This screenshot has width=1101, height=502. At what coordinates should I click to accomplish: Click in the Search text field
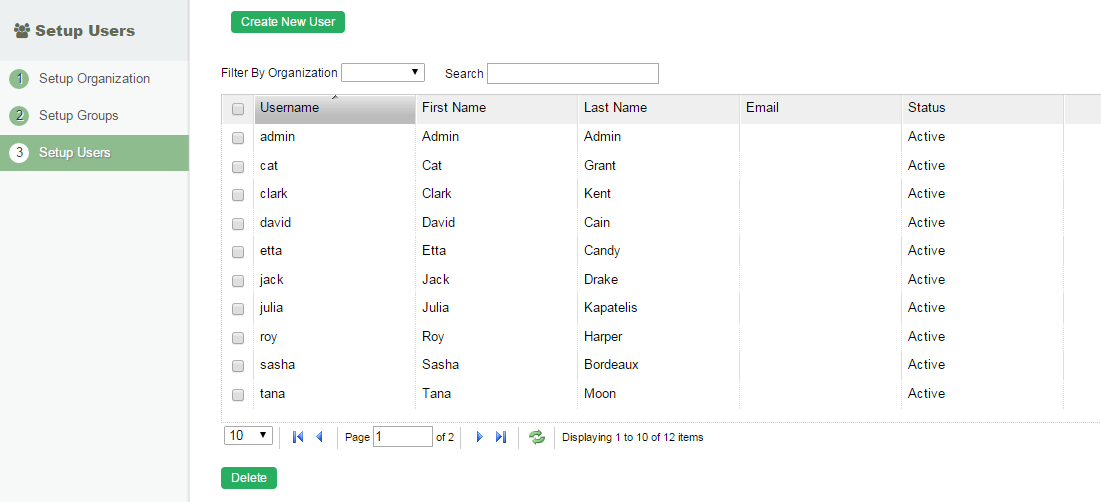point(573,73)
